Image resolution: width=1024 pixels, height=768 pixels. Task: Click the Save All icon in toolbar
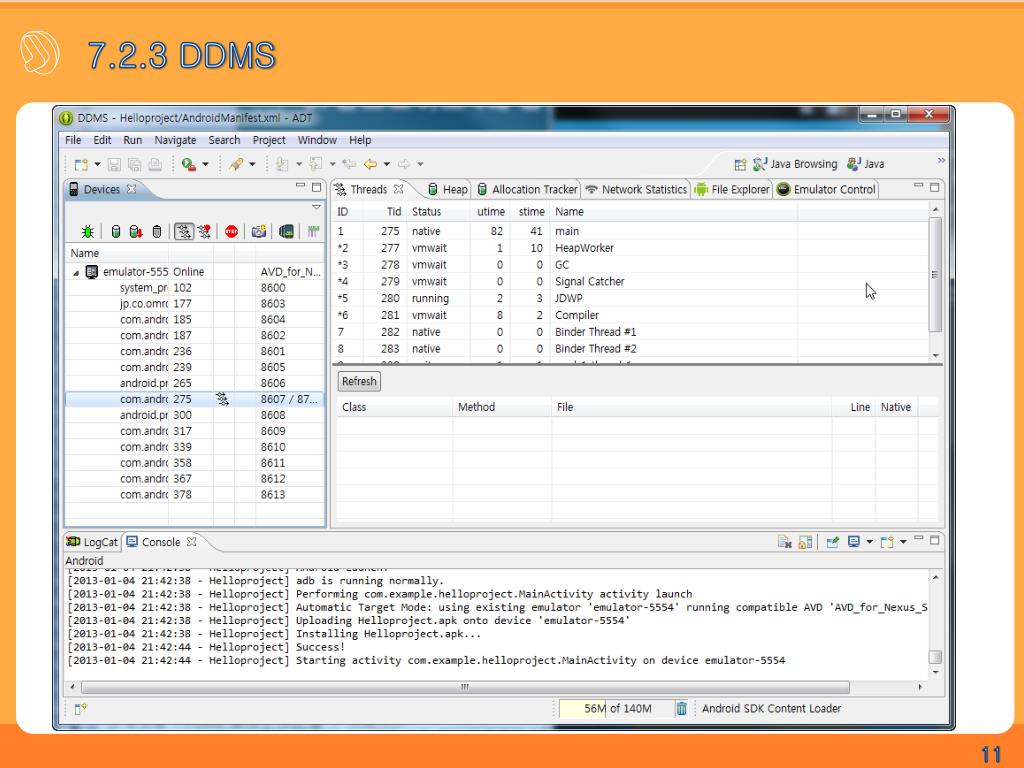[135, 165]
